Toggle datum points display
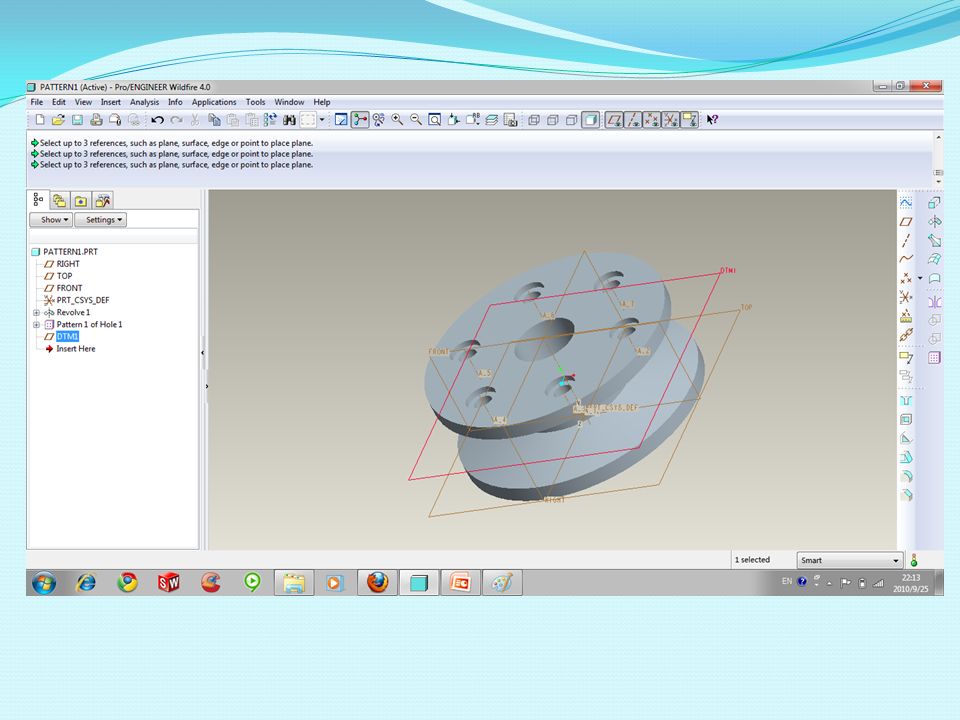The width and height of the screenshot is (960, 720). click(652, 120)
